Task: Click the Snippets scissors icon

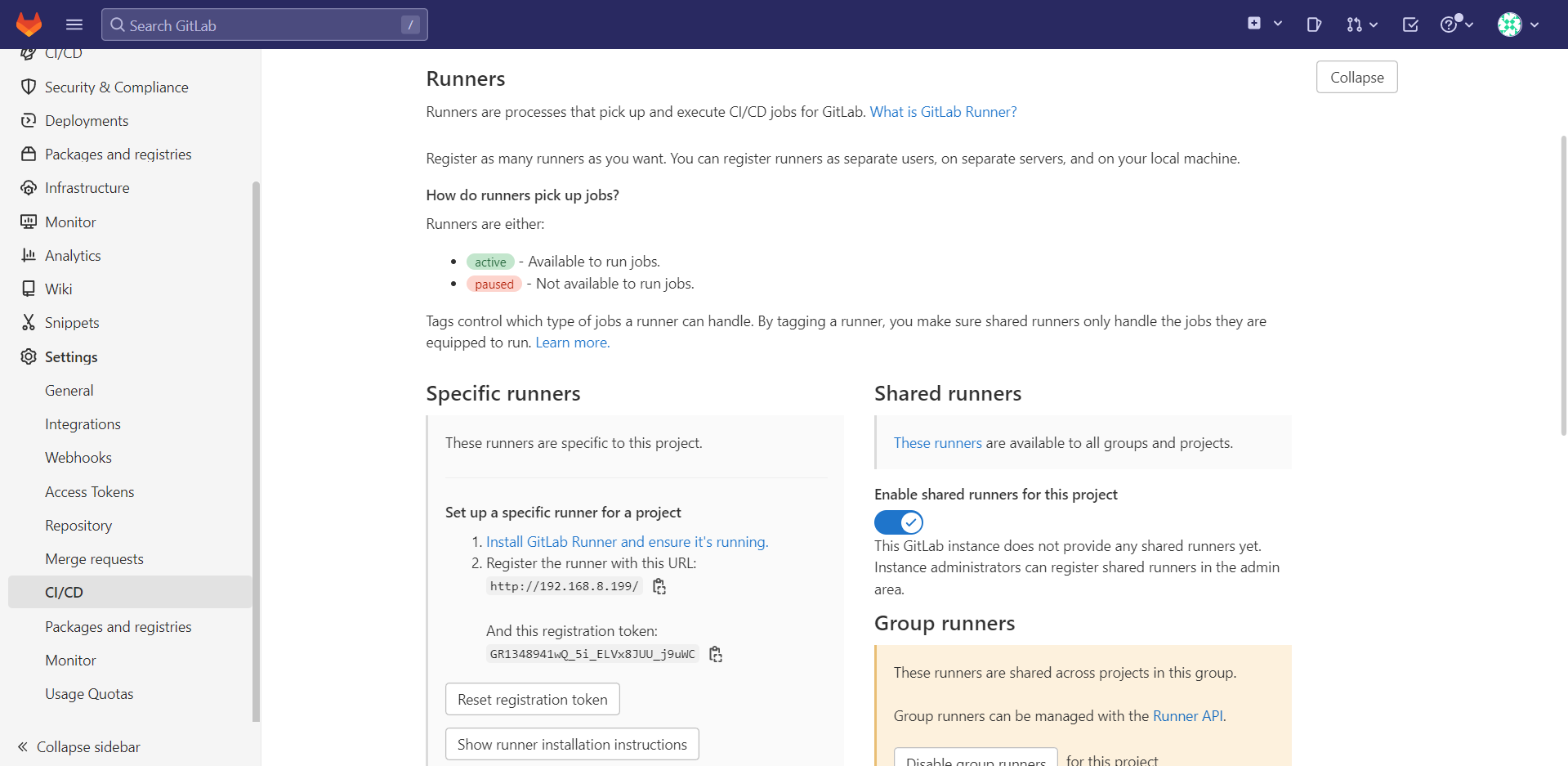Action: pyautogui.click(x=29, y=322)
